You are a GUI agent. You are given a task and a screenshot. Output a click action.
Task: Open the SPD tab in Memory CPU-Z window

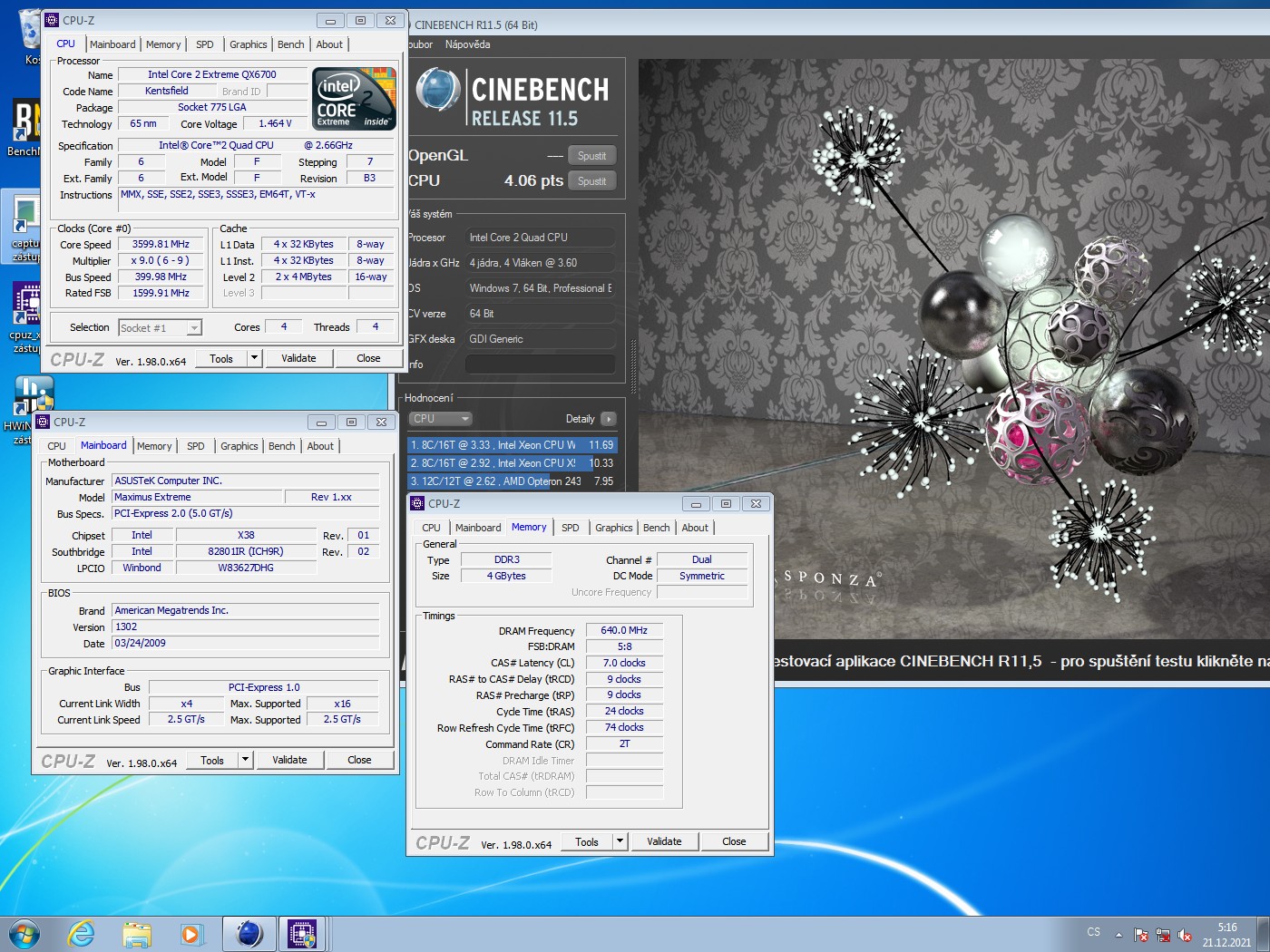[x=571, y=528]
